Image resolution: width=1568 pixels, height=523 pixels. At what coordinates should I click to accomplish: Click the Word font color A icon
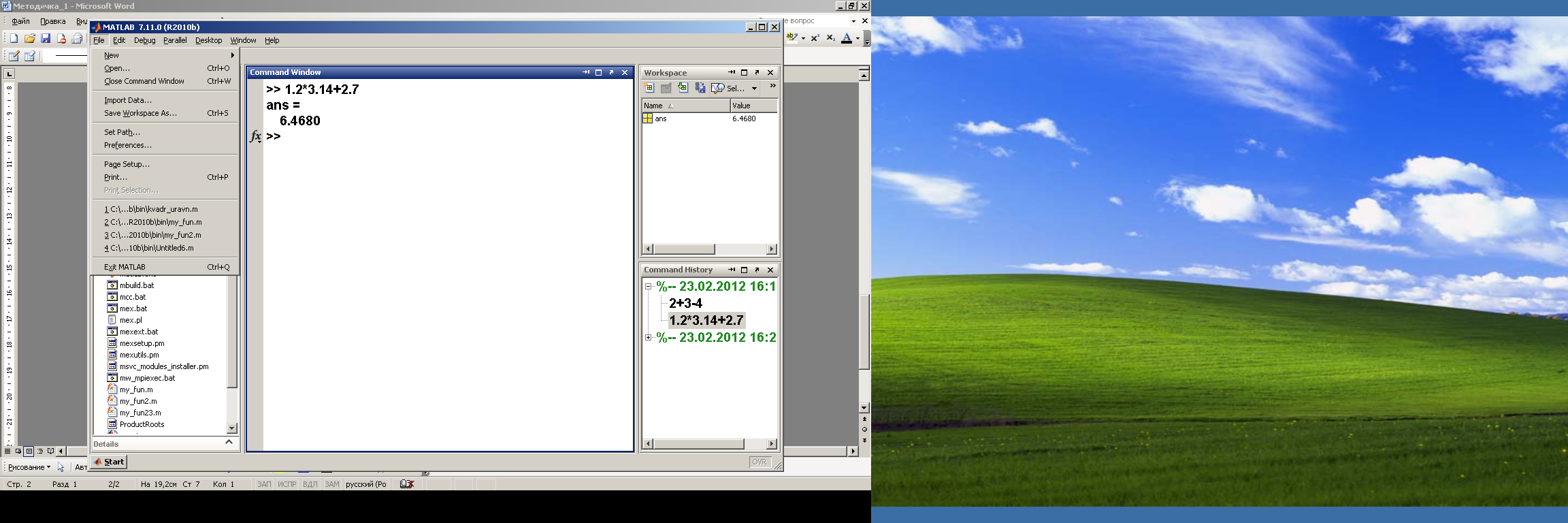847,38
